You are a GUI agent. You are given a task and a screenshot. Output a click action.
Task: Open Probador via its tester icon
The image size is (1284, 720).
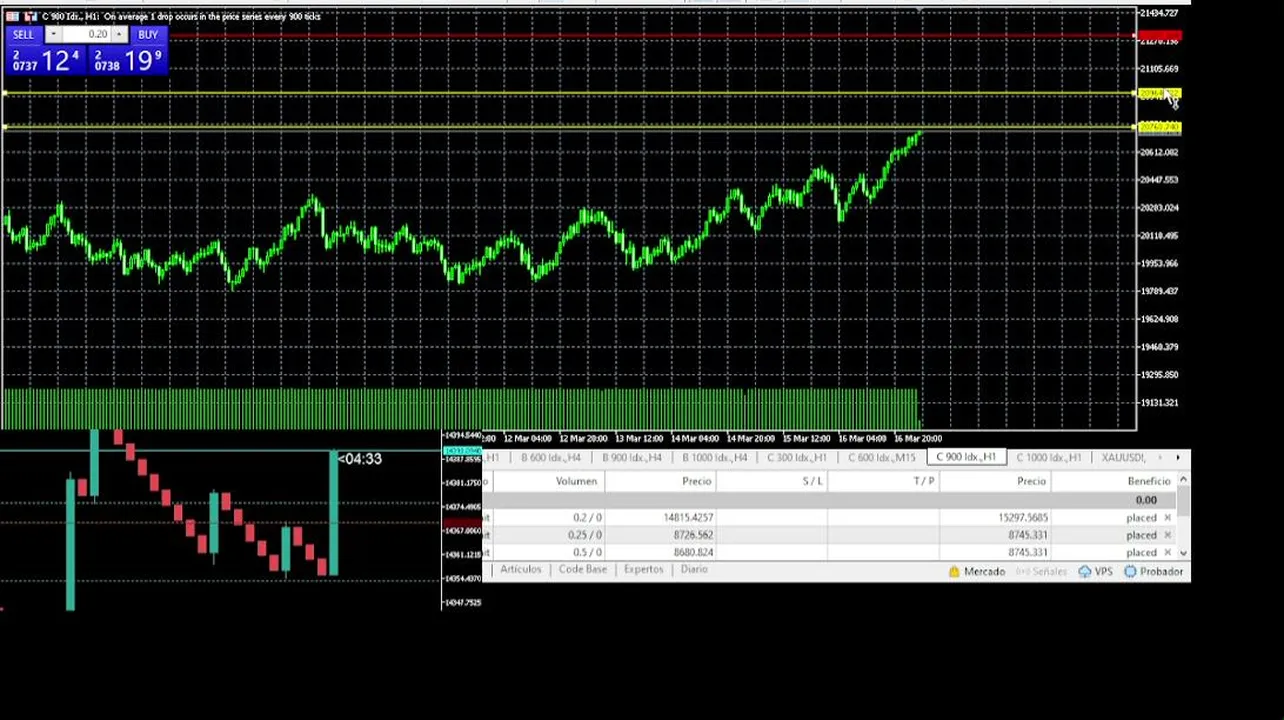1130,572
